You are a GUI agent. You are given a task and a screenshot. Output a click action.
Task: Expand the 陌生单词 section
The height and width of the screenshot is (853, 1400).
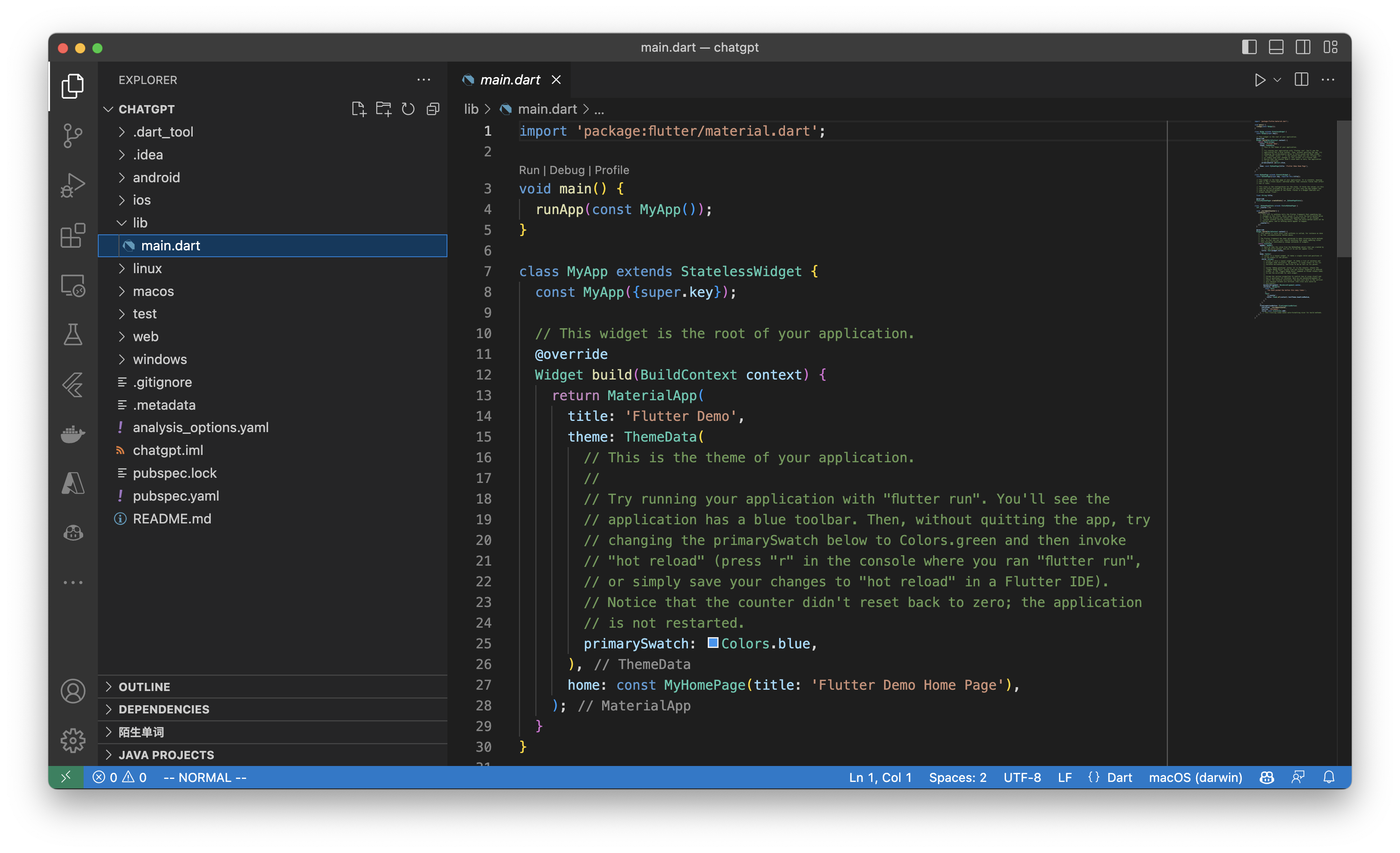[273, 732]
